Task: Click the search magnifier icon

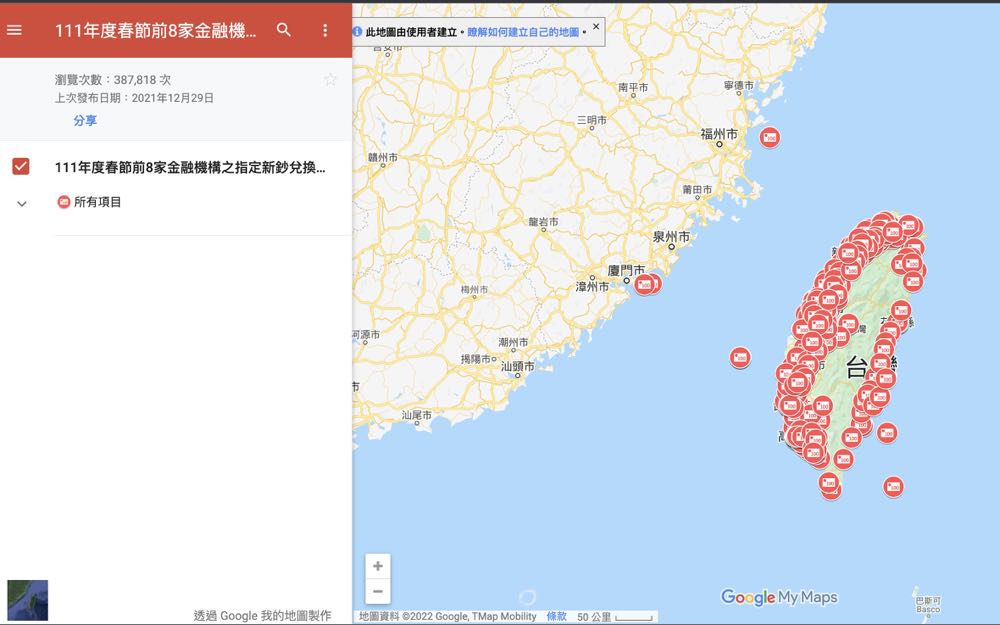Action: (x=284, y=30)
